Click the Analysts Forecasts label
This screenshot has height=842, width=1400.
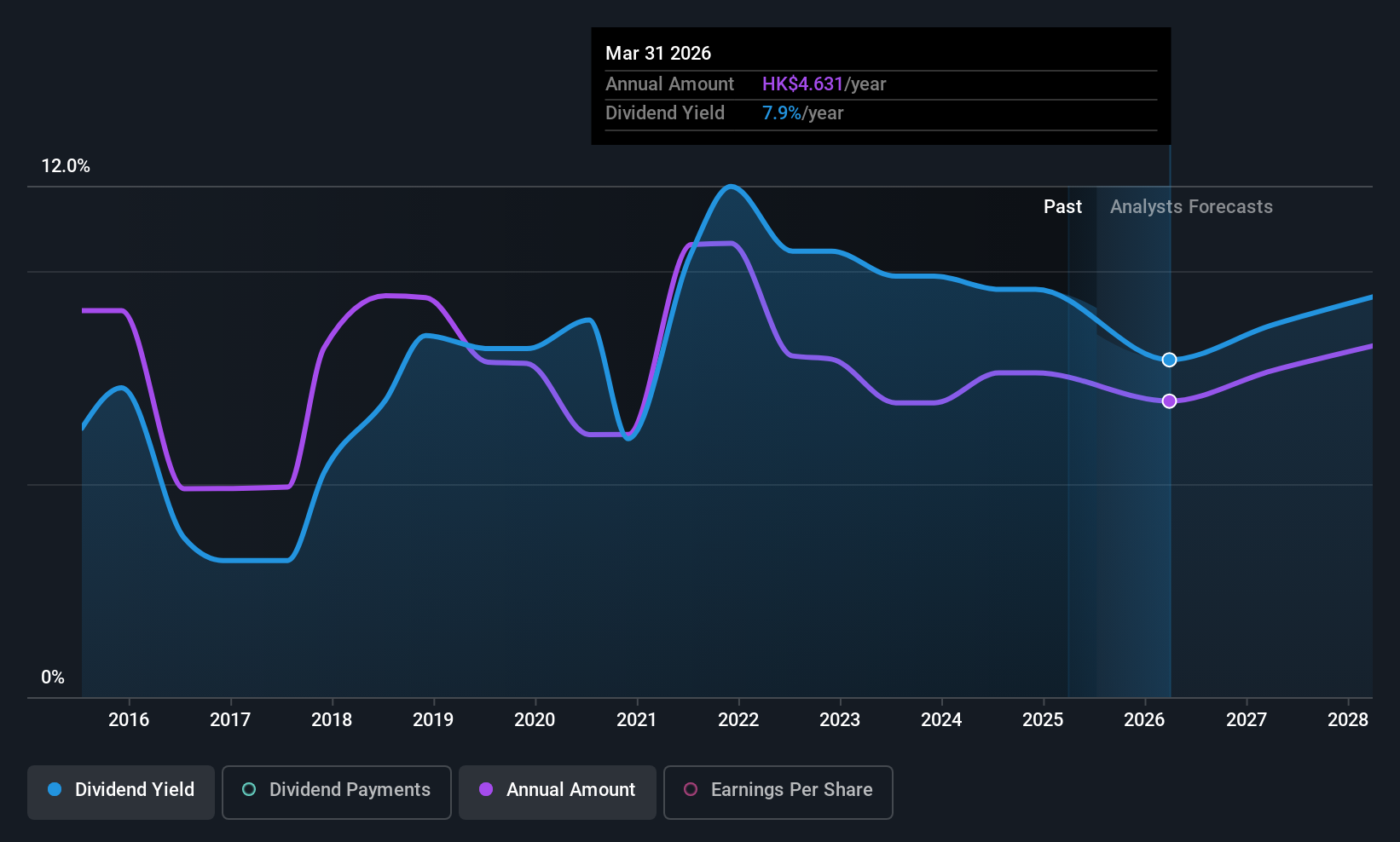tap(1191, 206)
